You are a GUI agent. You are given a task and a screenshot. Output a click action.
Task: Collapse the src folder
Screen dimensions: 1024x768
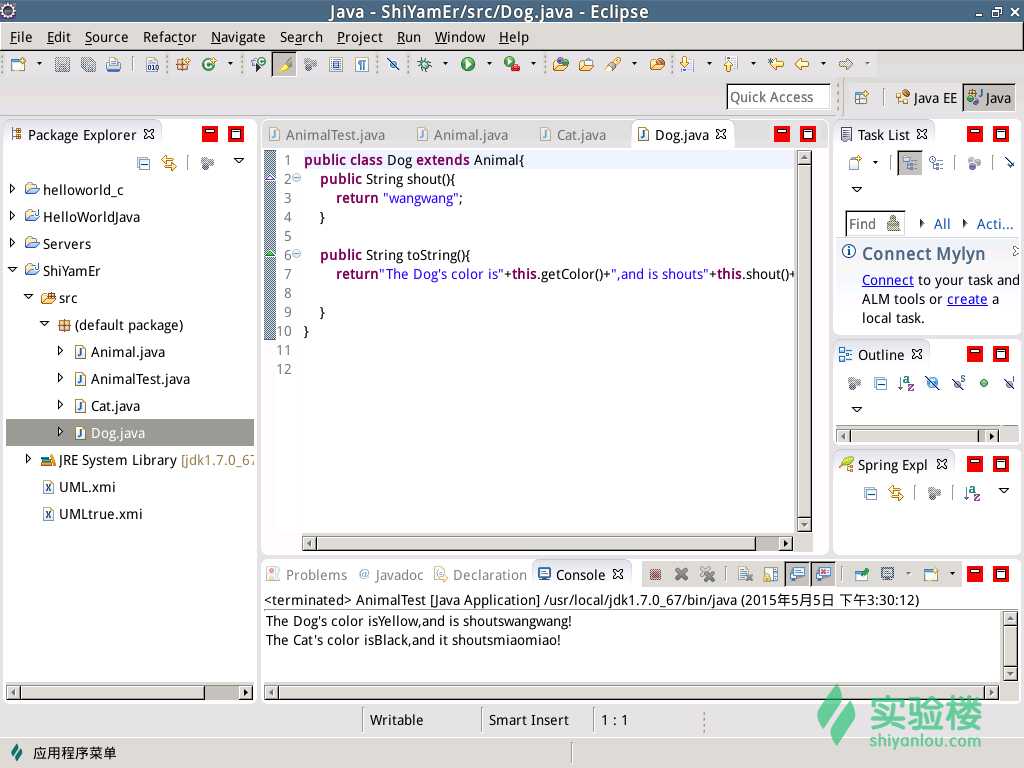28,296
